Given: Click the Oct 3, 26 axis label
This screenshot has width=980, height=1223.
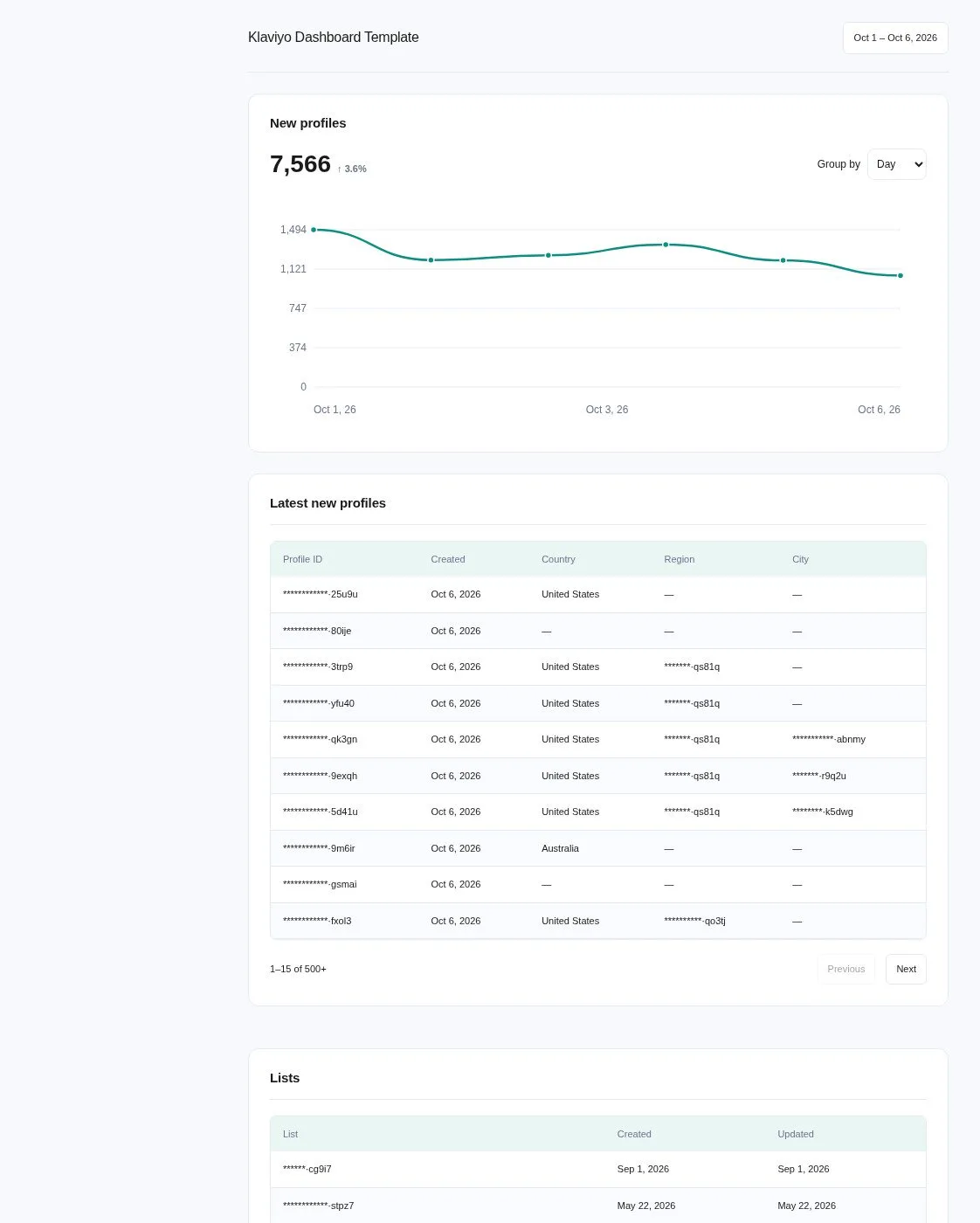Looking at the screenshot, I should [607, 410].
